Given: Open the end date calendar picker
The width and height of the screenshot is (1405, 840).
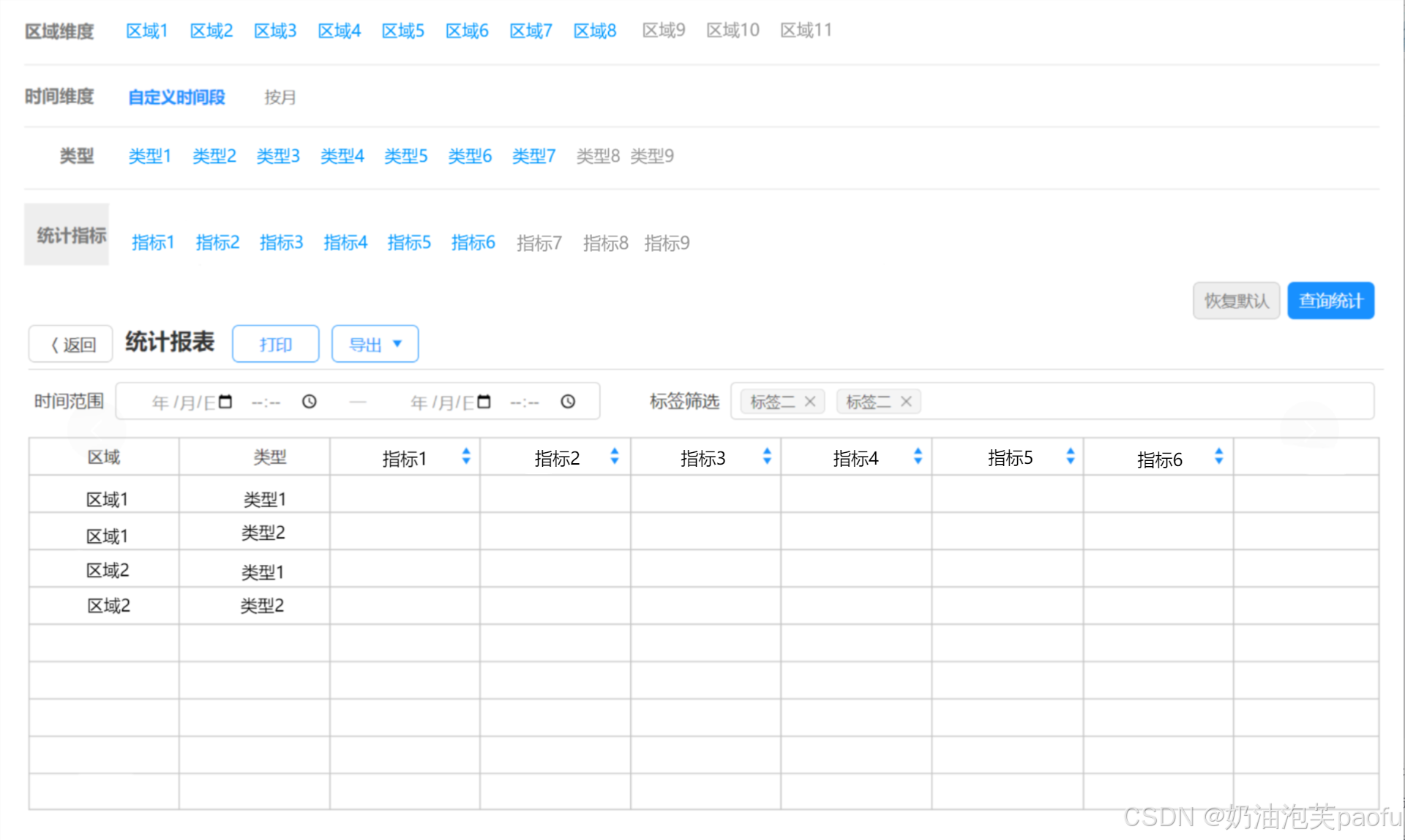Looking at the screenshot, I should (x=484, y=401).
